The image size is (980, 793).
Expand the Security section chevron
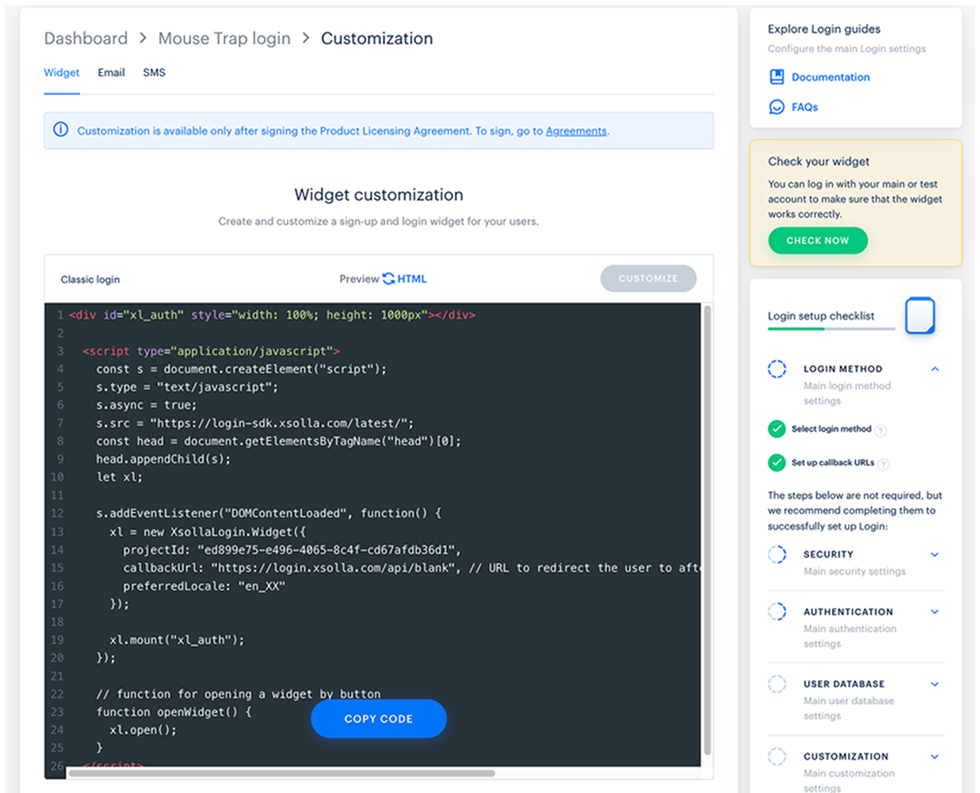click(935, 554)
